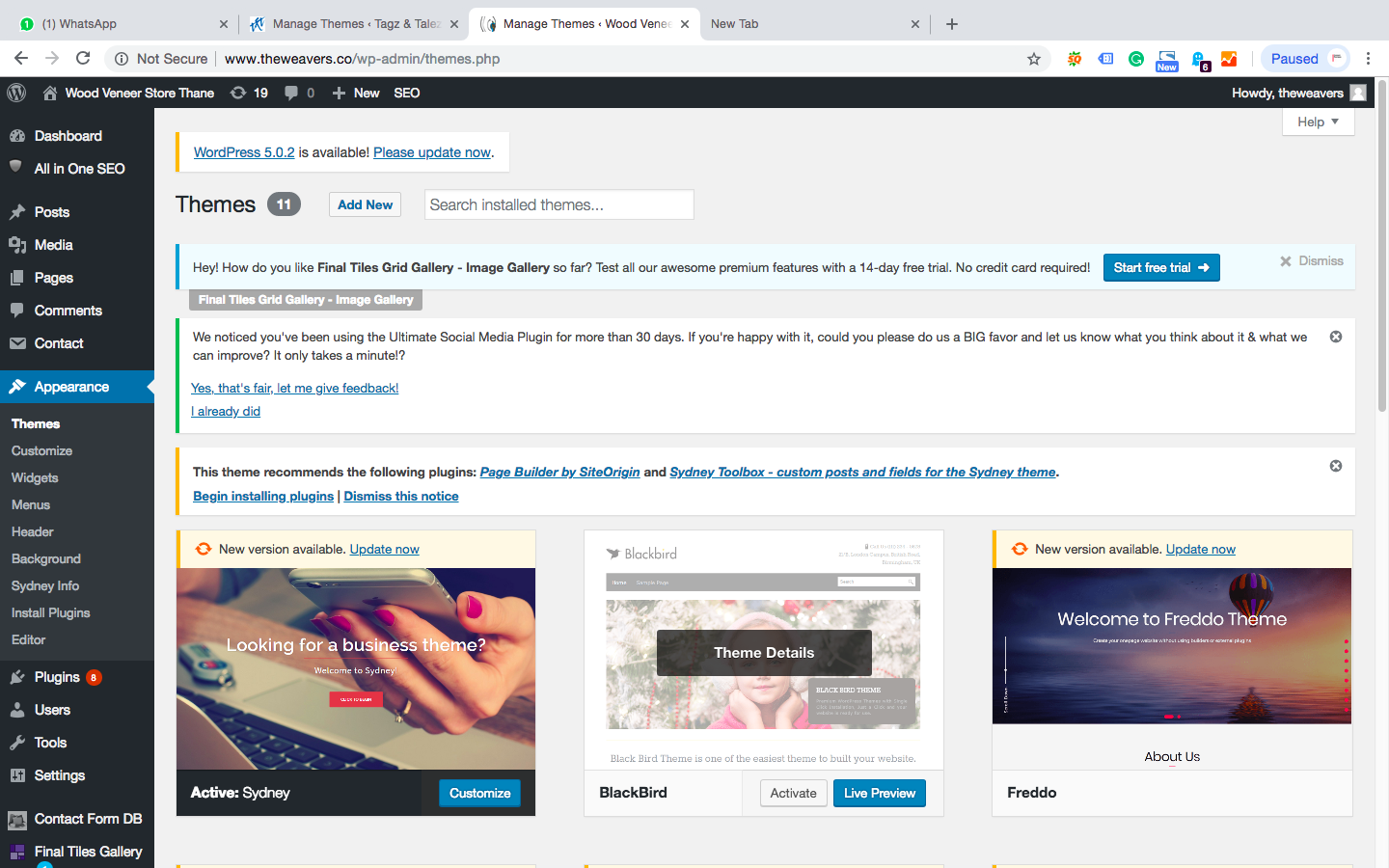The width and height of the screenshot is (1389, 868).
Task: Select Sydney Info submenu item
Action: pos(45,585)
